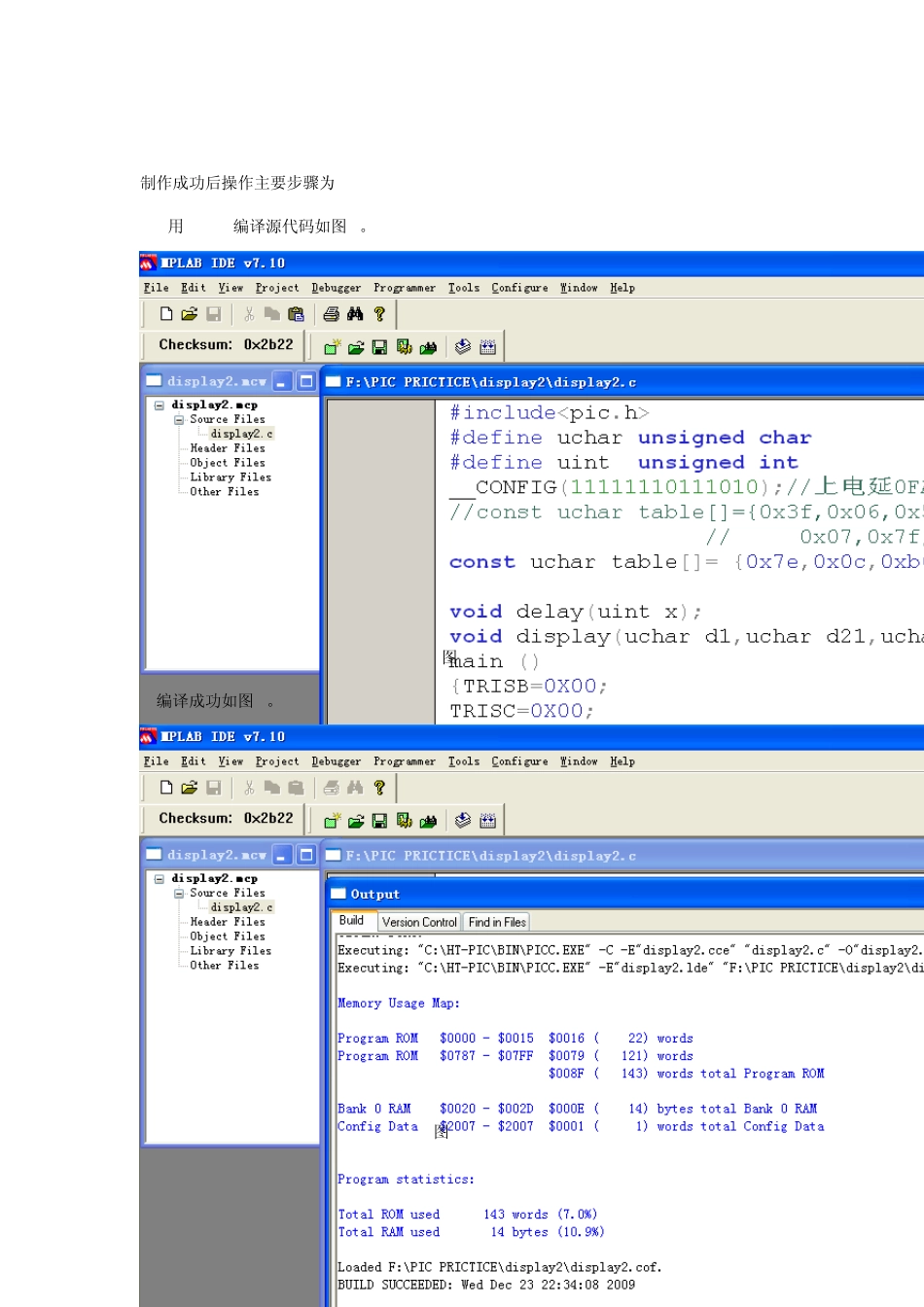The width and height of the screenshot is (924, 1307).
Task: Click New Project icon in upper MPLAB toolbar
Action: pos(332,347)
